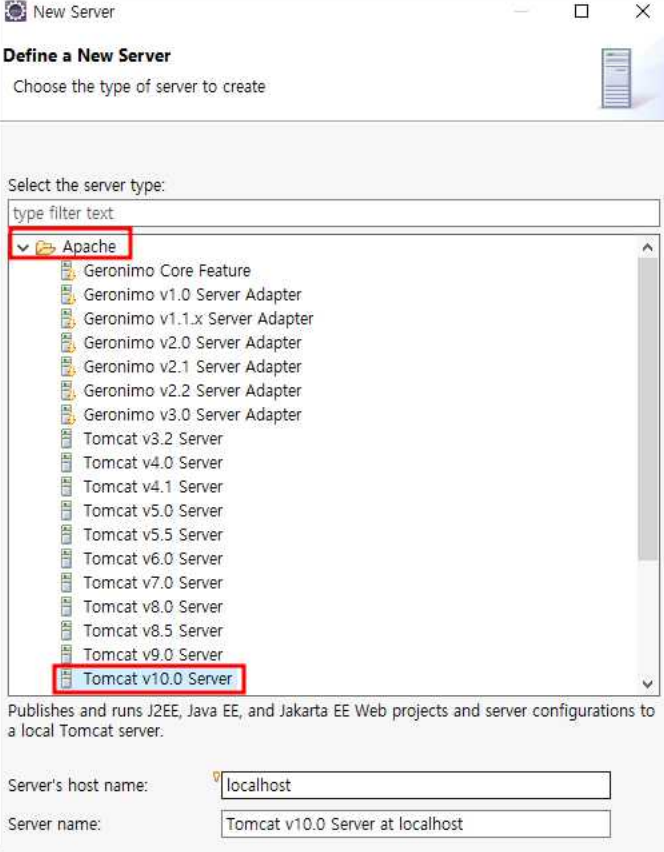
Task: Select Tomcat v7.0 Server
Action: 153,582
